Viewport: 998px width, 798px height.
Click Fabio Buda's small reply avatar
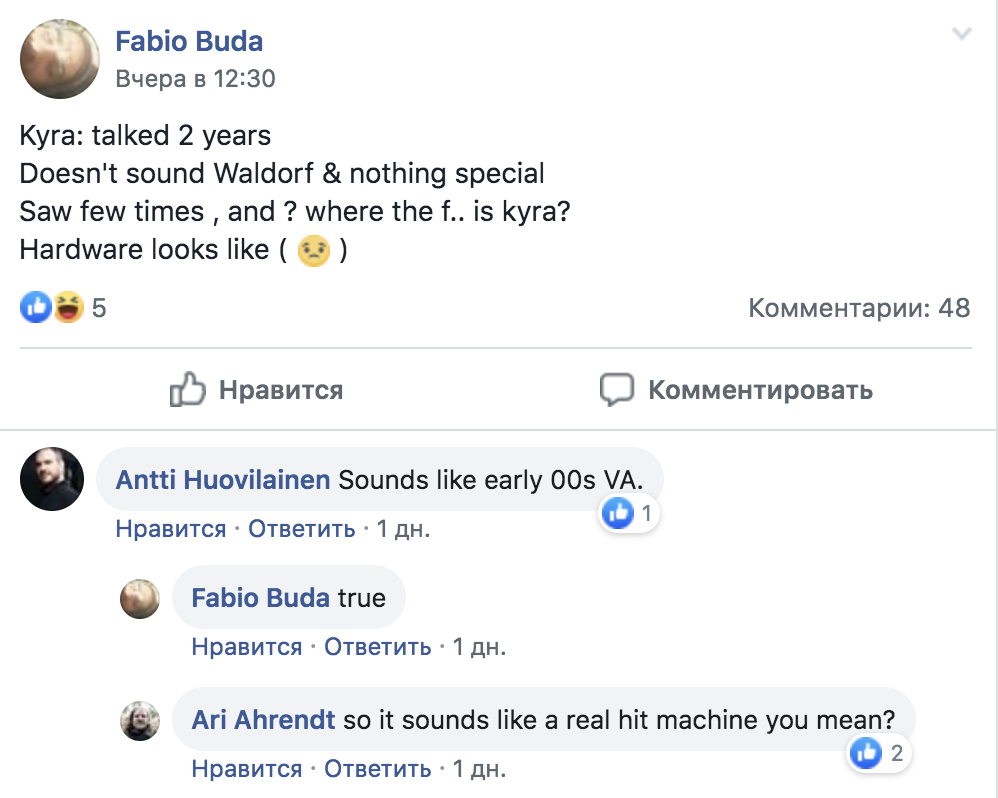140,599
